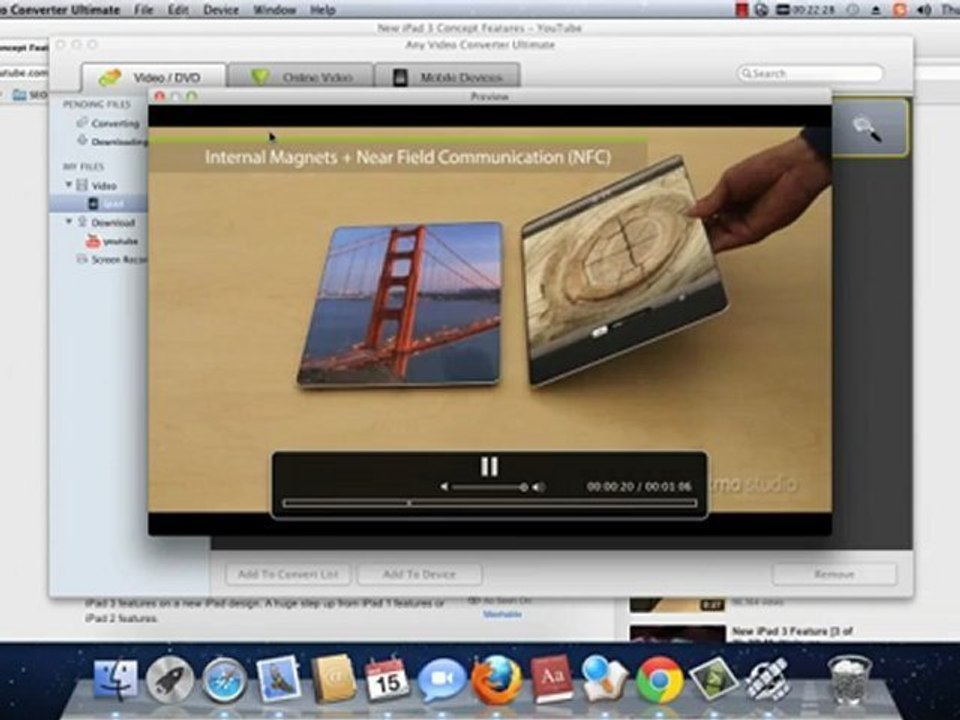Image resolution: width=960 pixels, height=720 pixels.
Task: Pause the preview video playback
Action: click(x=489, y=467)
